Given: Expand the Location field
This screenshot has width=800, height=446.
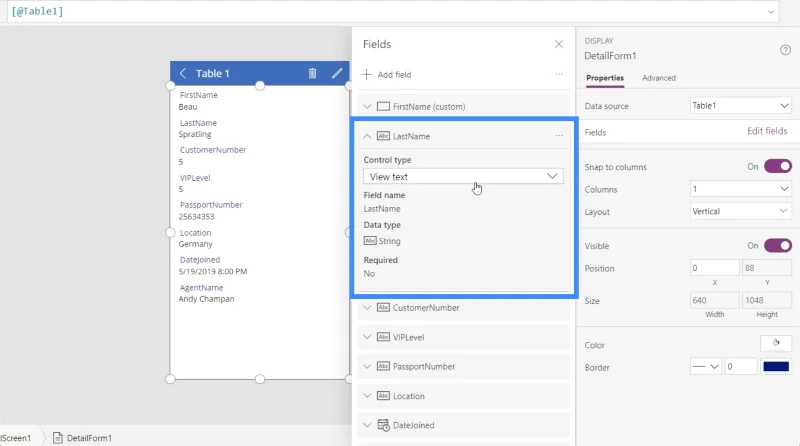Looking at the screenshot, I should 367,396.
